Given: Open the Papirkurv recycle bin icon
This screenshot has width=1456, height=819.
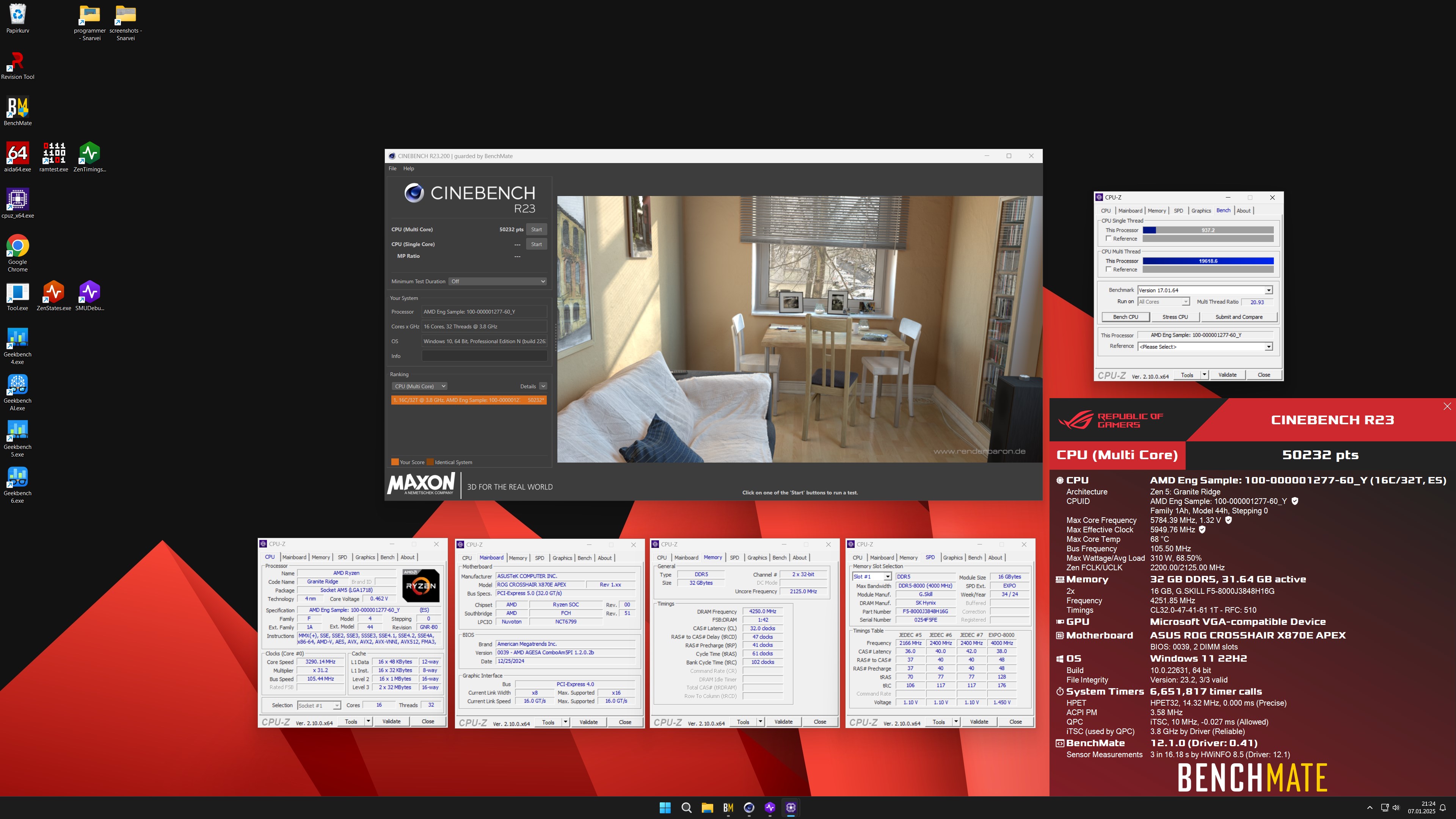Looking at the screenshot, I should (17, 19).
